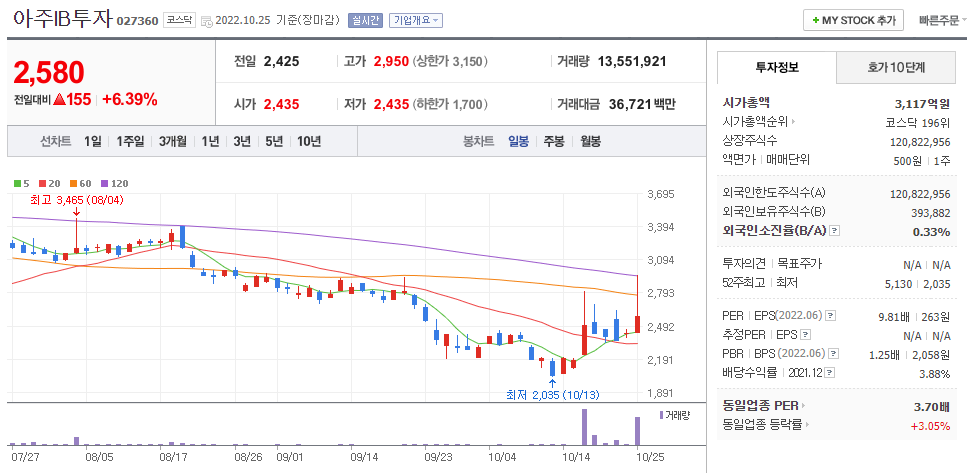Viewport: 968px width, 473px height.
Task: Click the 고가 value 2,950
Action: pyautogui.click(x=391, y=62)
